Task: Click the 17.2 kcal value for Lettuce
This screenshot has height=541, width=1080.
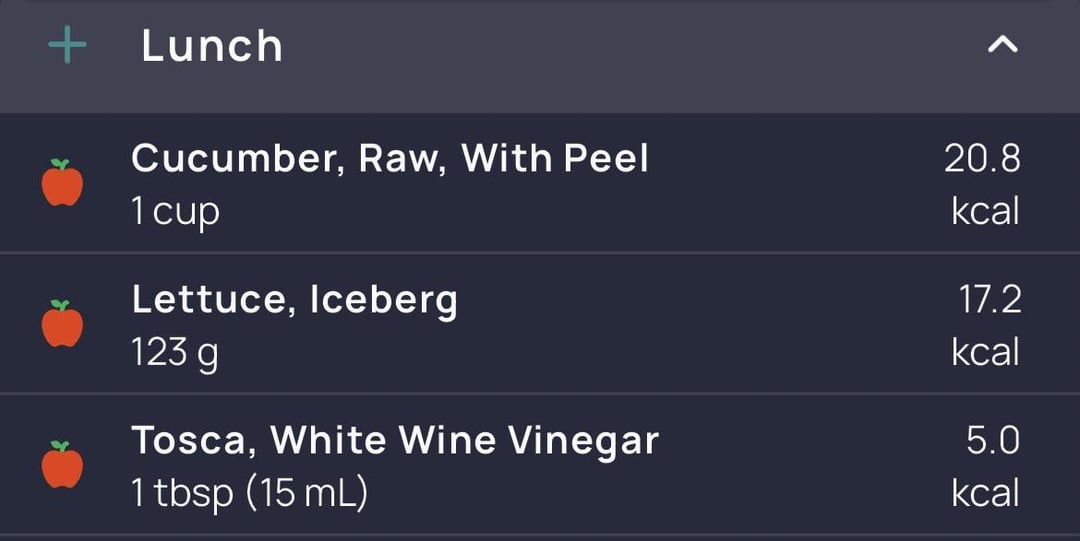Action: (990, 300)
